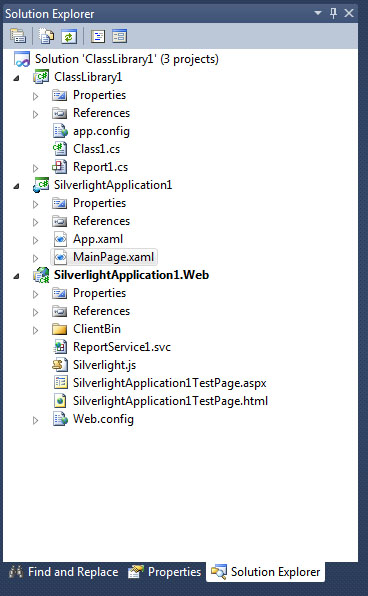This screenshot has width=368, height=596.
Task: Click the ReportService1.svc file icon
Action: pos(60,347)
